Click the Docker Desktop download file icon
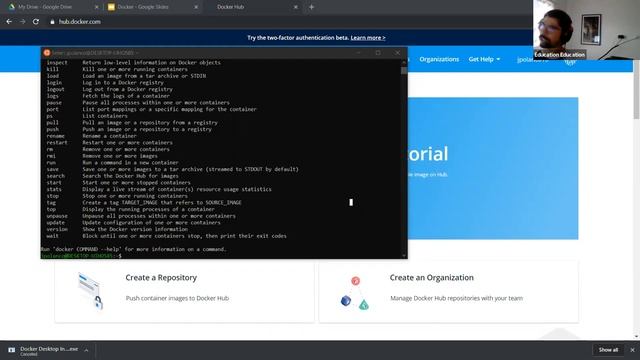Screen dimensions: 640x360 pos(11,350)
